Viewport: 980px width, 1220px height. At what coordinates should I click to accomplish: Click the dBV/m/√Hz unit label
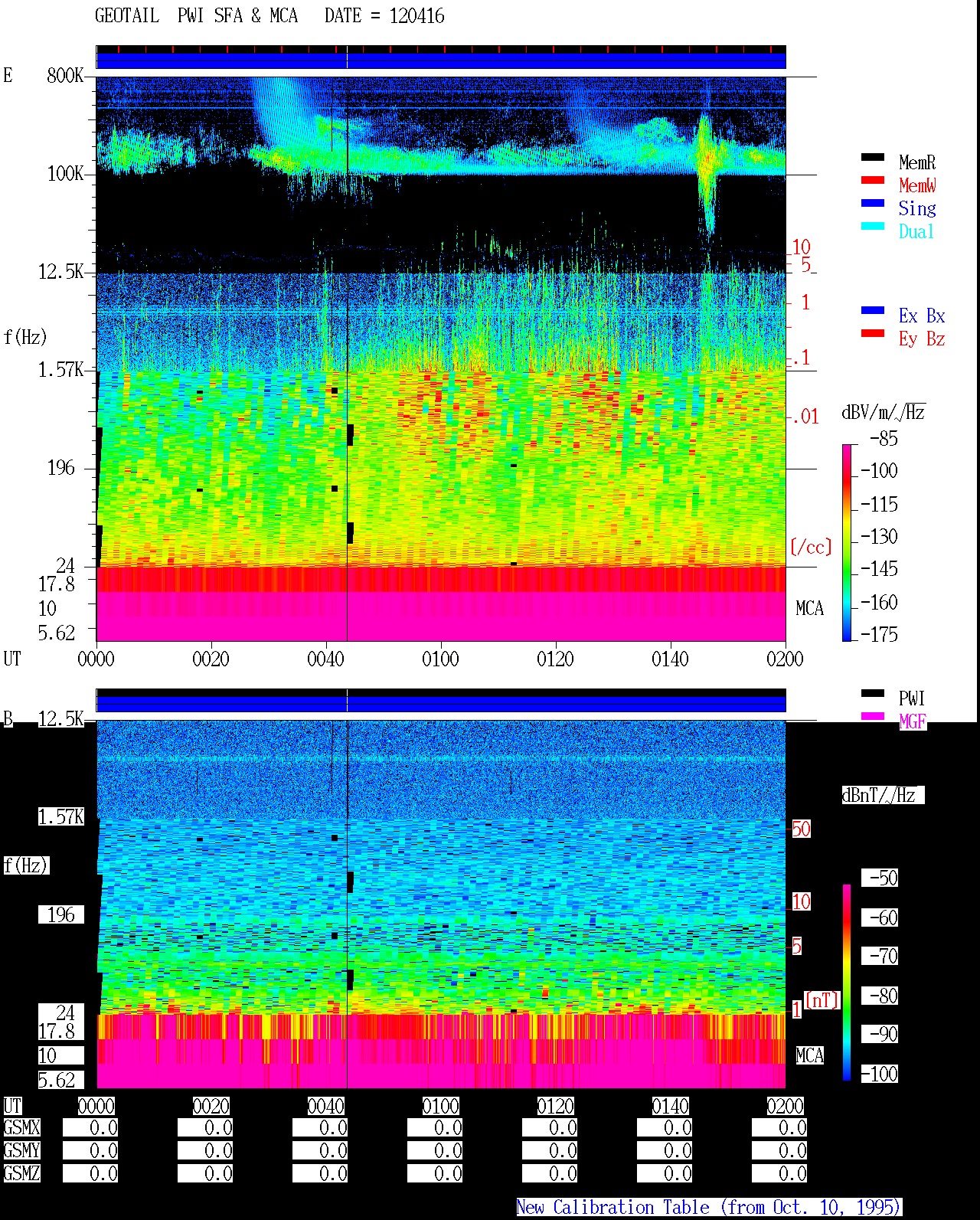click(x=884, y=412)
